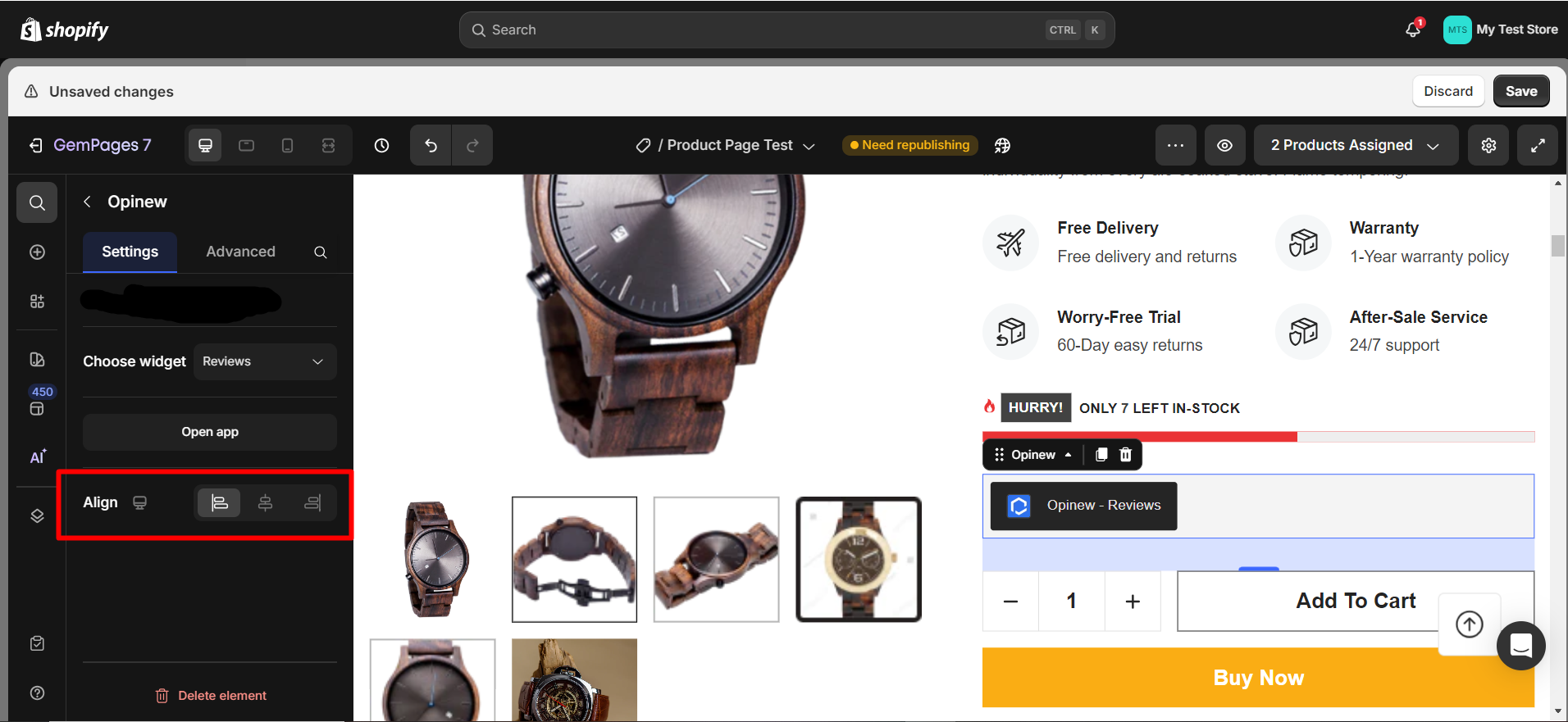Open the add element plus icon
Screen dimensions: 1568x722
[37, 252]
